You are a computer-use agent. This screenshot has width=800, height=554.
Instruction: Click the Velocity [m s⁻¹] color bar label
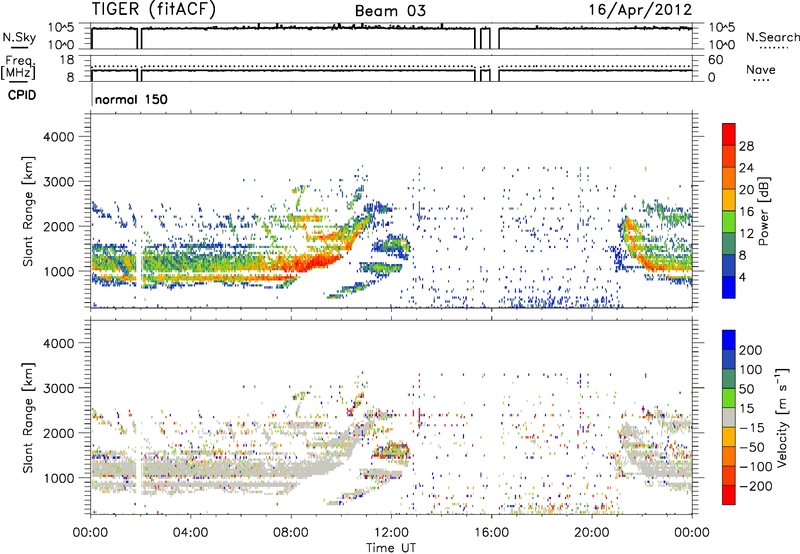(x=782, y=417)
